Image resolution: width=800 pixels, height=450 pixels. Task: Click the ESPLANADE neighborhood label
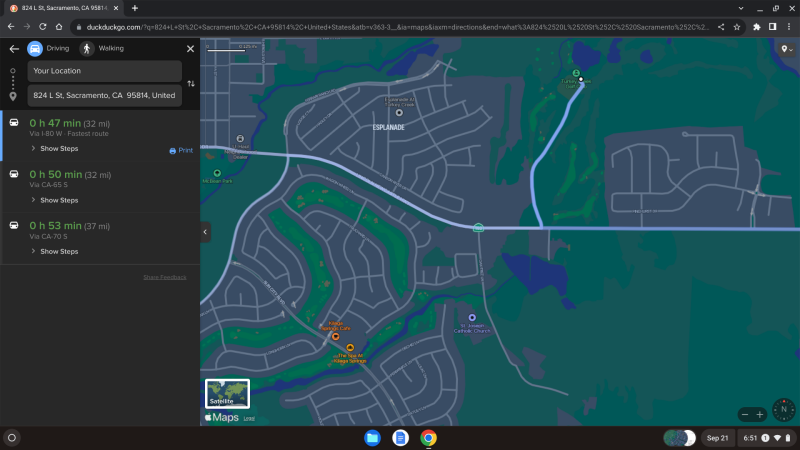pyautogui.click(x=388, y=128)
